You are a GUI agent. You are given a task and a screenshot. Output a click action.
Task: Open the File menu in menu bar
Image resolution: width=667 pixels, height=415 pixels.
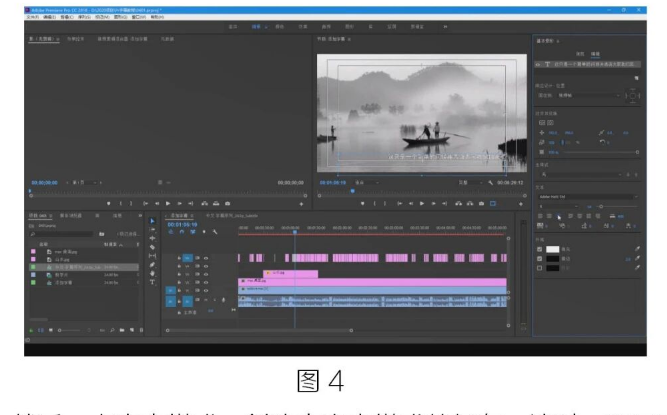(x=34, y=17)
